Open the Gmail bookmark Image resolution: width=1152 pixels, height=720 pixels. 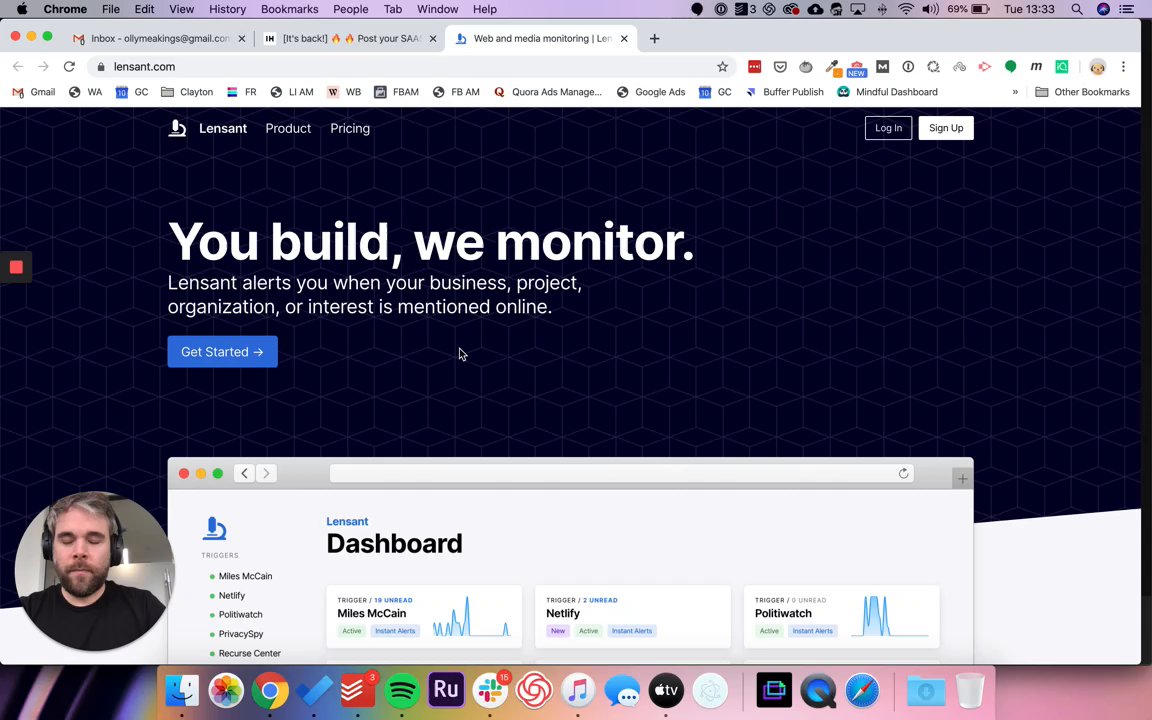coord(34,92)
